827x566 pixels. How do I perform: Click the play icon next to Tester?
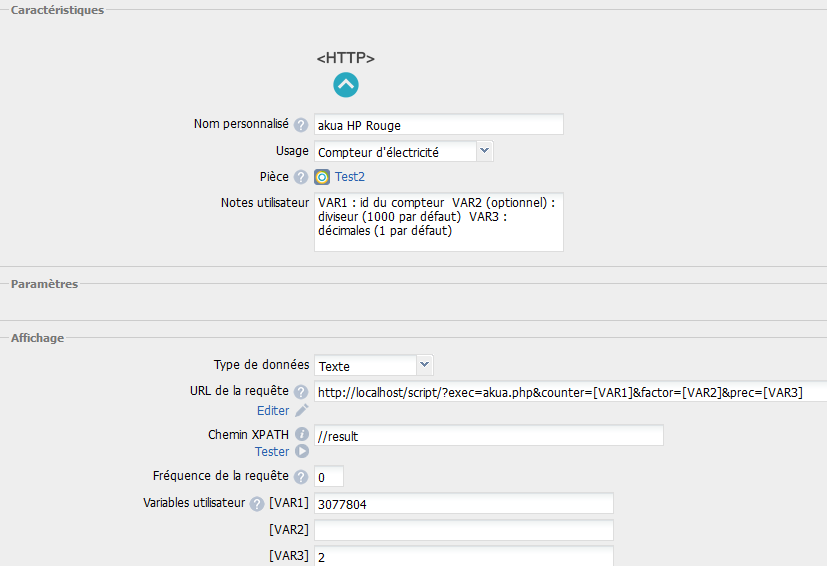301,452
